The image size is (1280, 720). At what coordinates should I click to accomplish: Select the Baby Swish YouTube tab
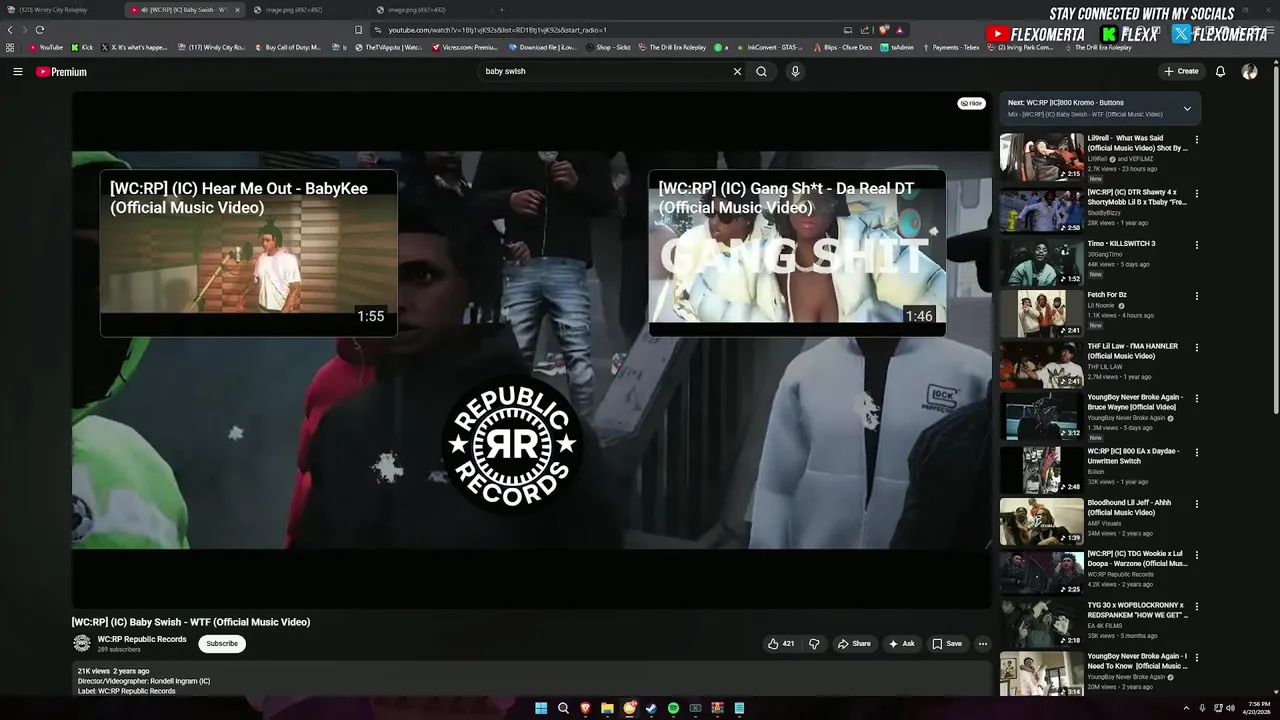coord(185,10)
